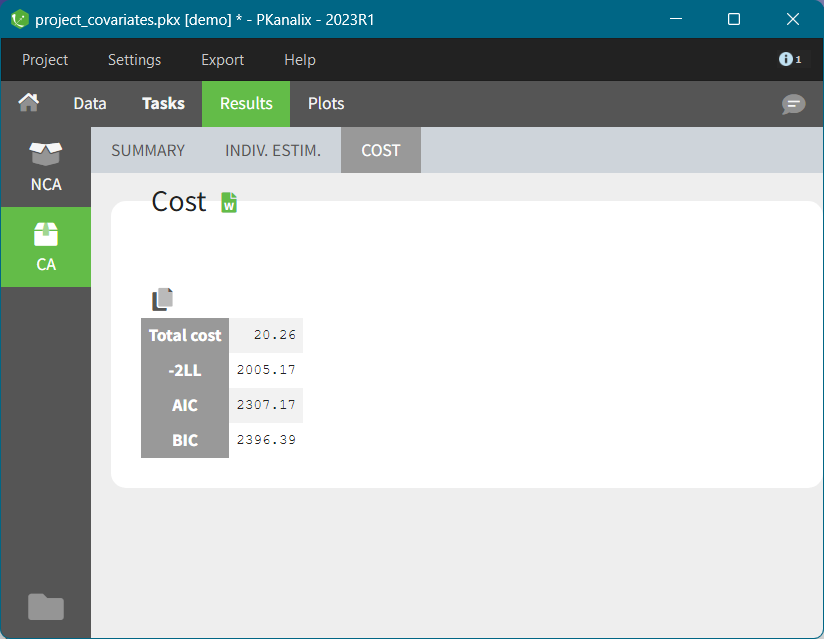This screenshot has width=824, height=639.
Task: Open the comments speech bubble icon
Action: 793,104
